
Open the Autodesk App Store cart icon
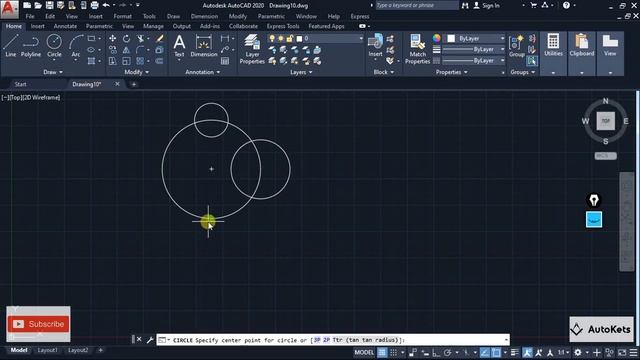pyautogui.click(x=533, y=5)
